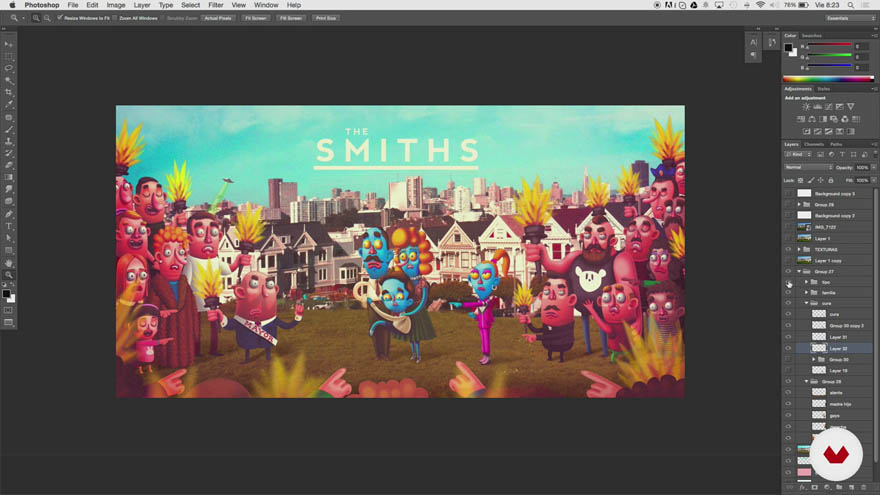Screen dimensions: 880x495
Task: Open the layer filter Kind dropdown
Action: pyautogui.click(x=798, y=154)
